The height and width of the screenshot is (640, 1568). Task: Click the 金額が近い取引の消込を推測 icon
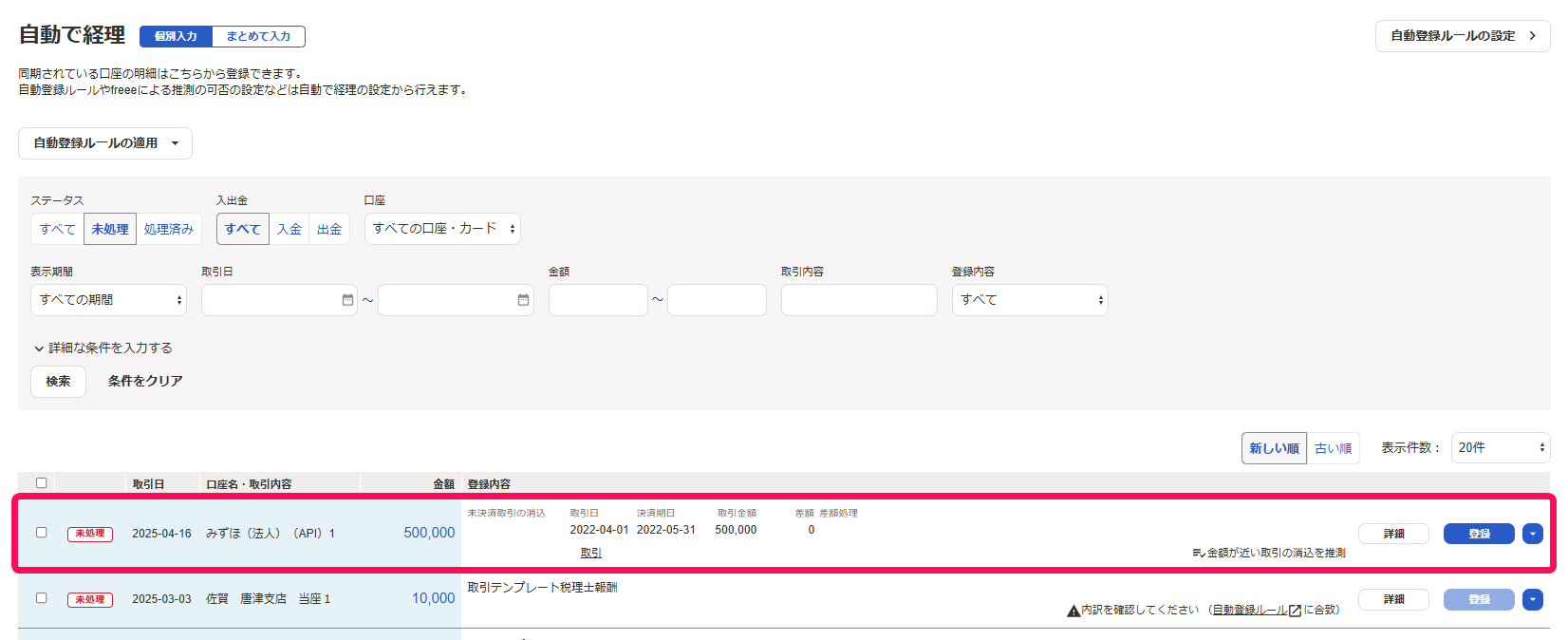coord(1199,553)
